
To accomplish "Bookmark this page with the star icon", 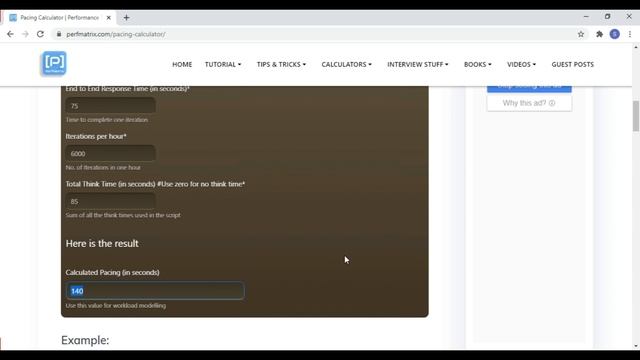I will tap(581, 34).
